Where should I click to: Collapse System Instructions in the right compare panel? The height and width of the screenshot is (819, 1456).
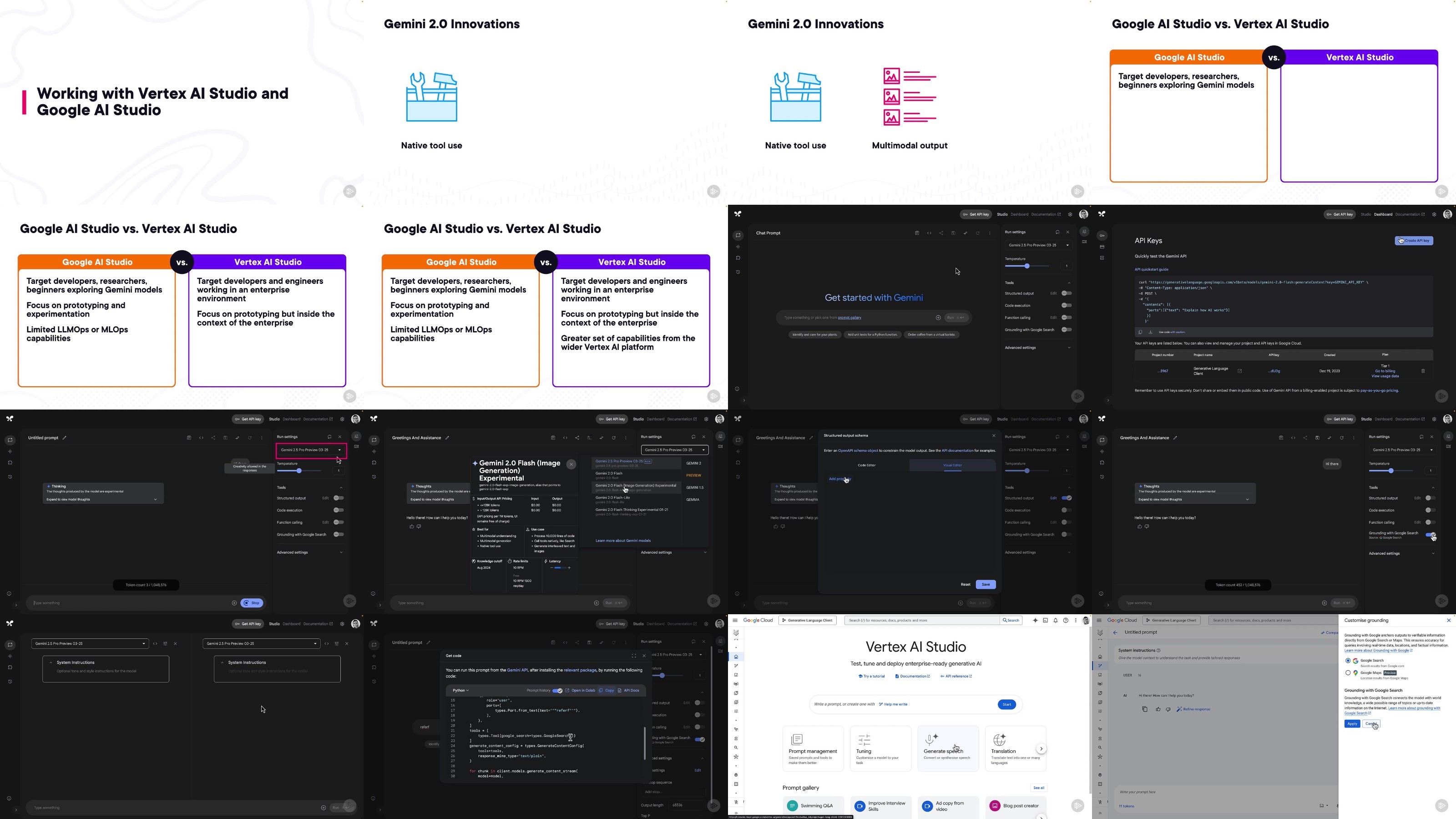pos(222,662)
